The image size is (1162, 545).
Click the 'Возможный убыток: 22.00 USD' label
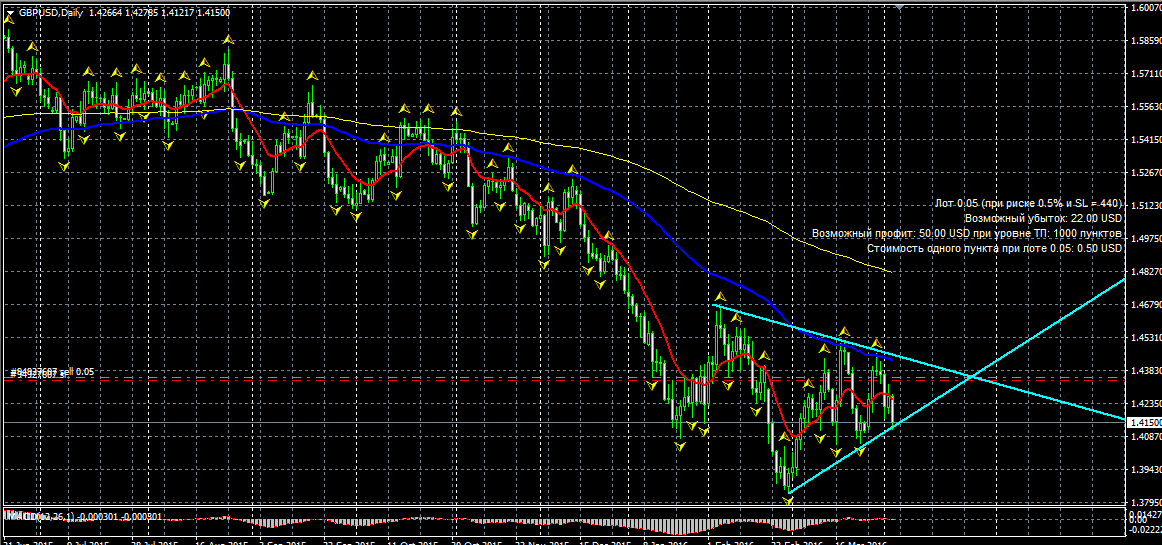coord(1043,219)
